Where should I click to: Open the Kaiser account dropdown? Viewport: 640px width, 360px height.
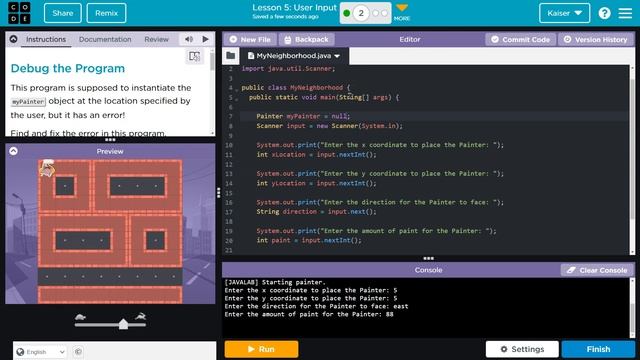[564, 13]
